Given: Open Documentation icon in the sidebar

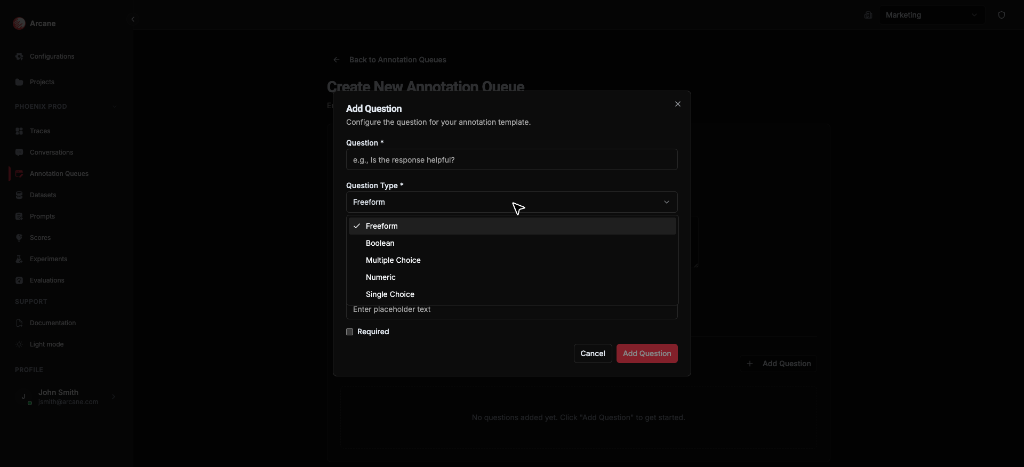Looking at the screenshot, I should (19, 323).
